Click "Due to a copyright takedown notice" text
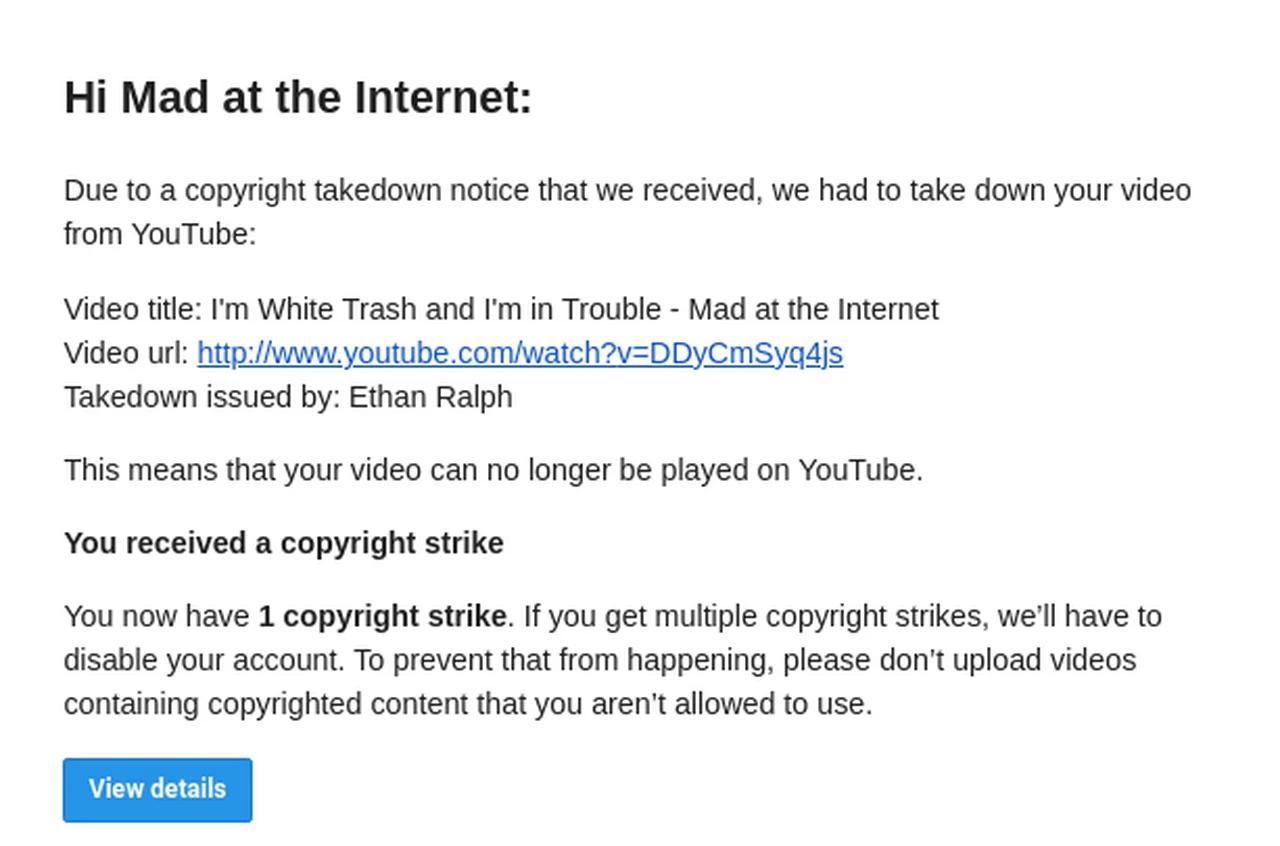Viewport: 1280px width, 846px height. tap(296, 190)
